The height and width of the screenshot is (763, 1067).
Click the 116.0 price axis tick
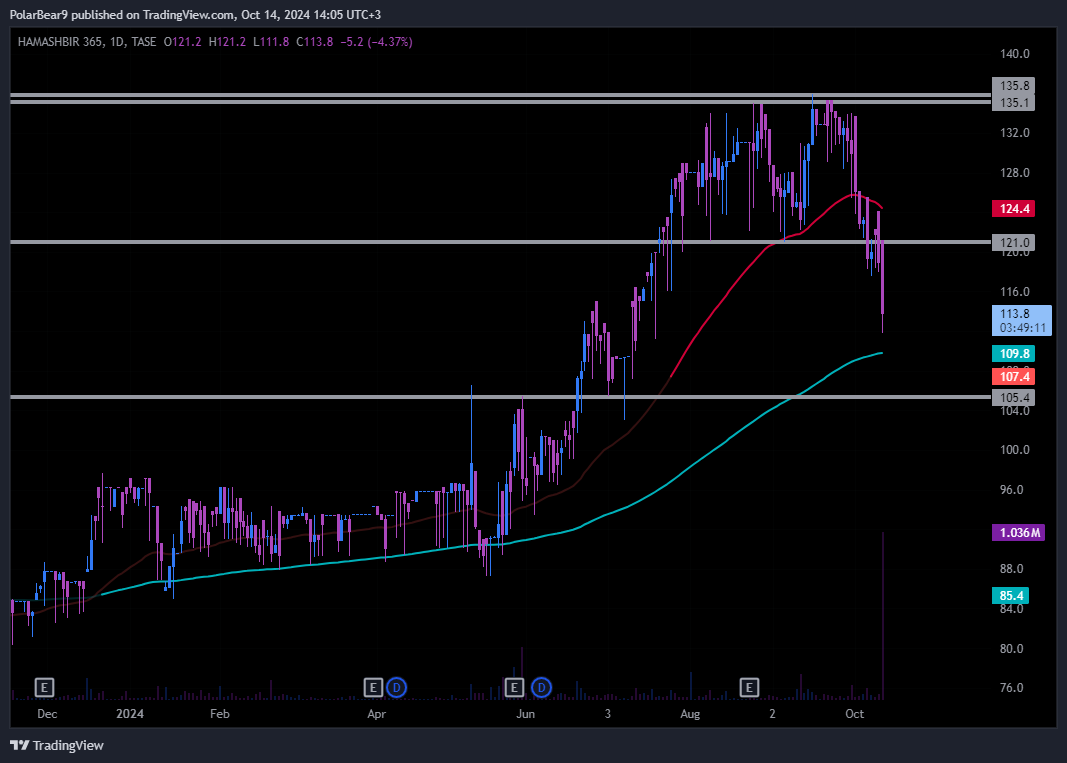click(x=1015, y=292)
